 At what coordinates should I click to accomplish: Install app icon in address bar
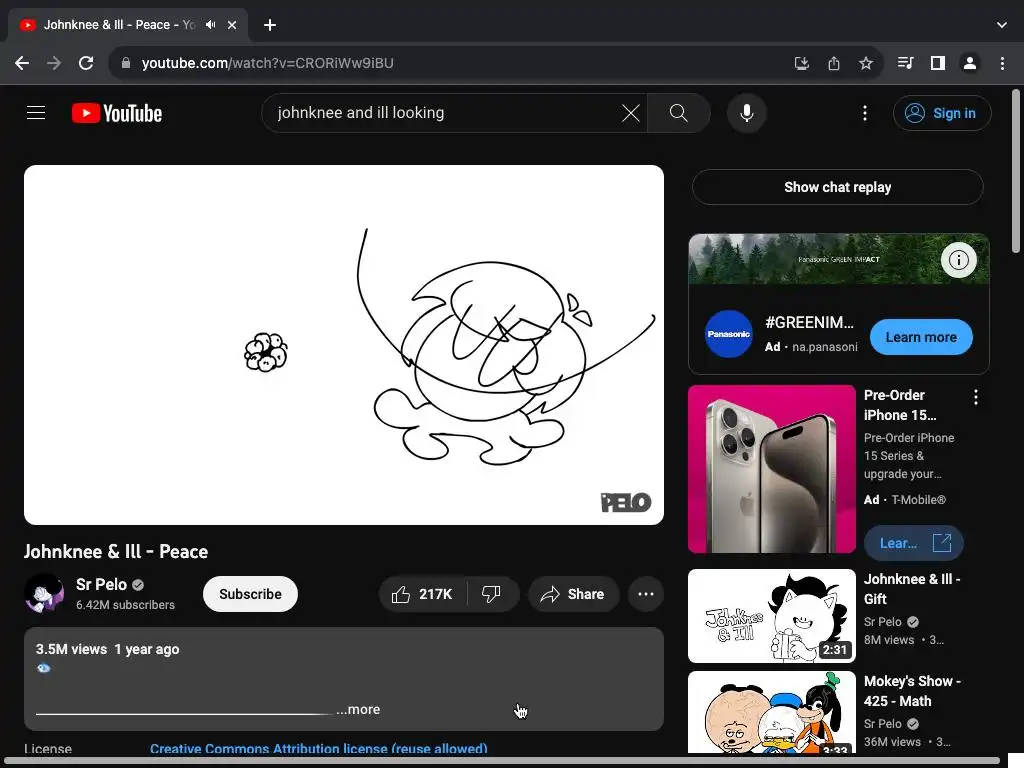(x=801, y=63)
